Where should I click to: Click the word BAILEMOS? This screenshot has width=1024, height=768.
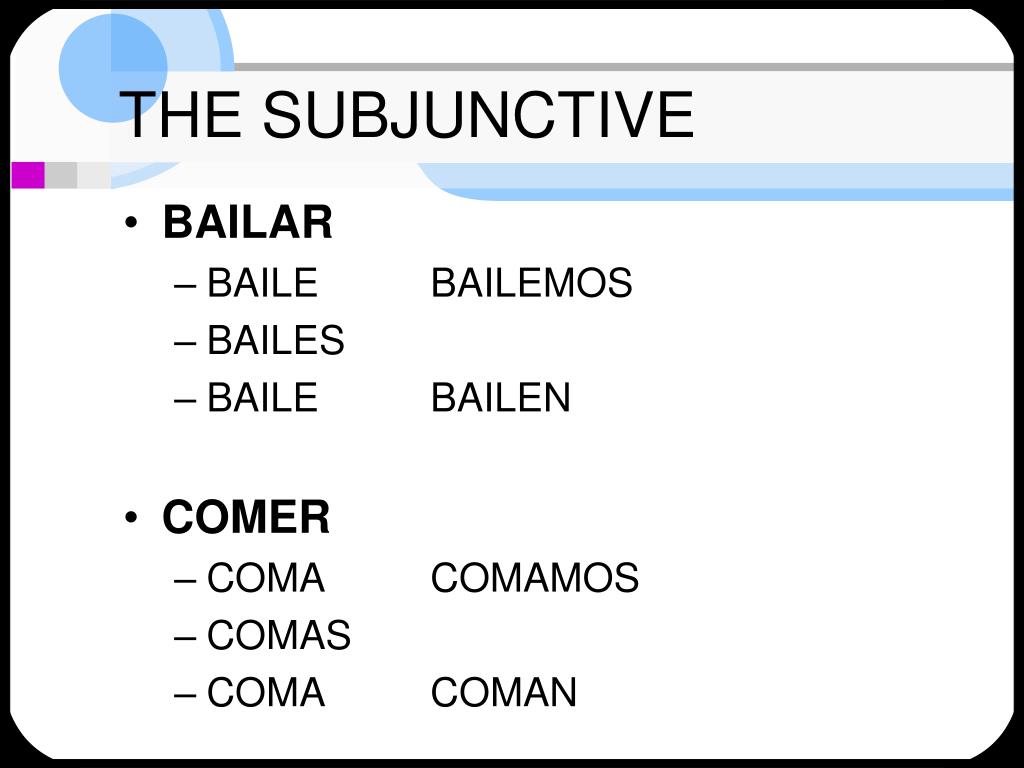(x=532, y=283)
